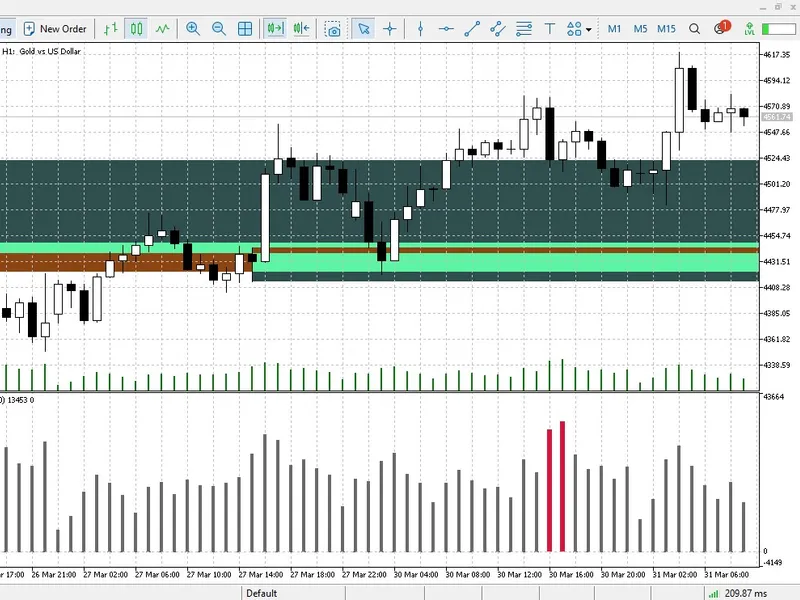Open account notifications with red badge
The width and height of the screenshot is (800, 600).
pyautogui.click(x=721, y=28)
